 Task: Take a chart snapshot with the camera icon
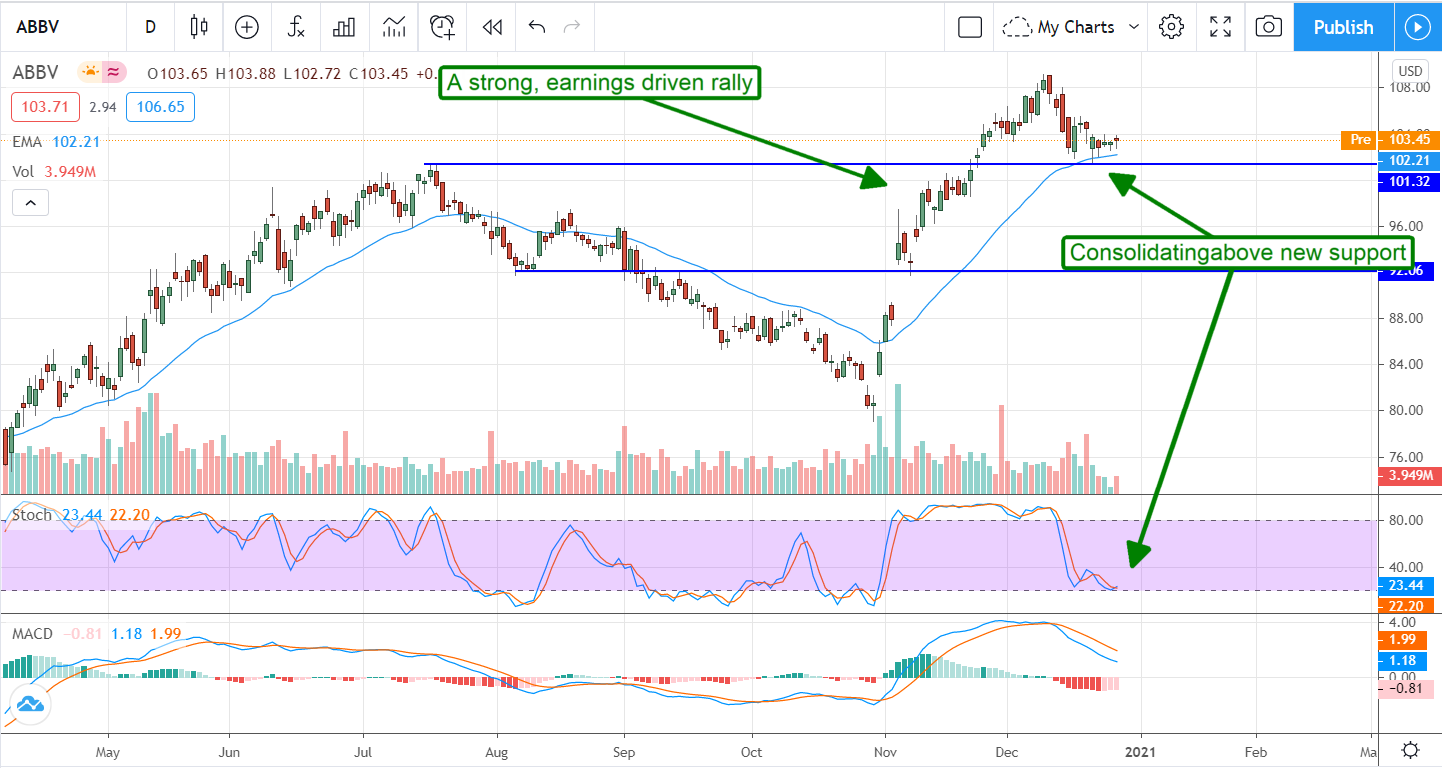1268,27
